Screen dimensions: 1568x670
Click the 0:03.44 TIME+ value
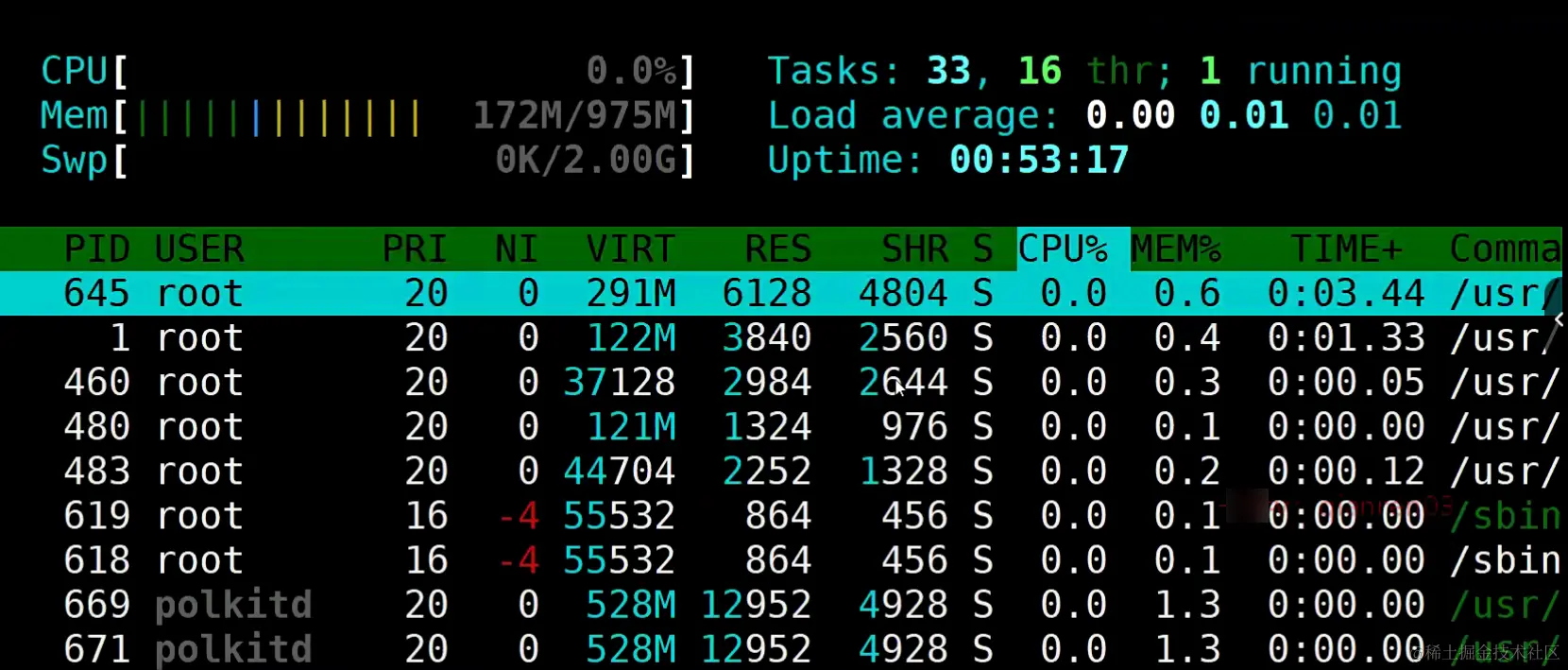click(1346, 293)
